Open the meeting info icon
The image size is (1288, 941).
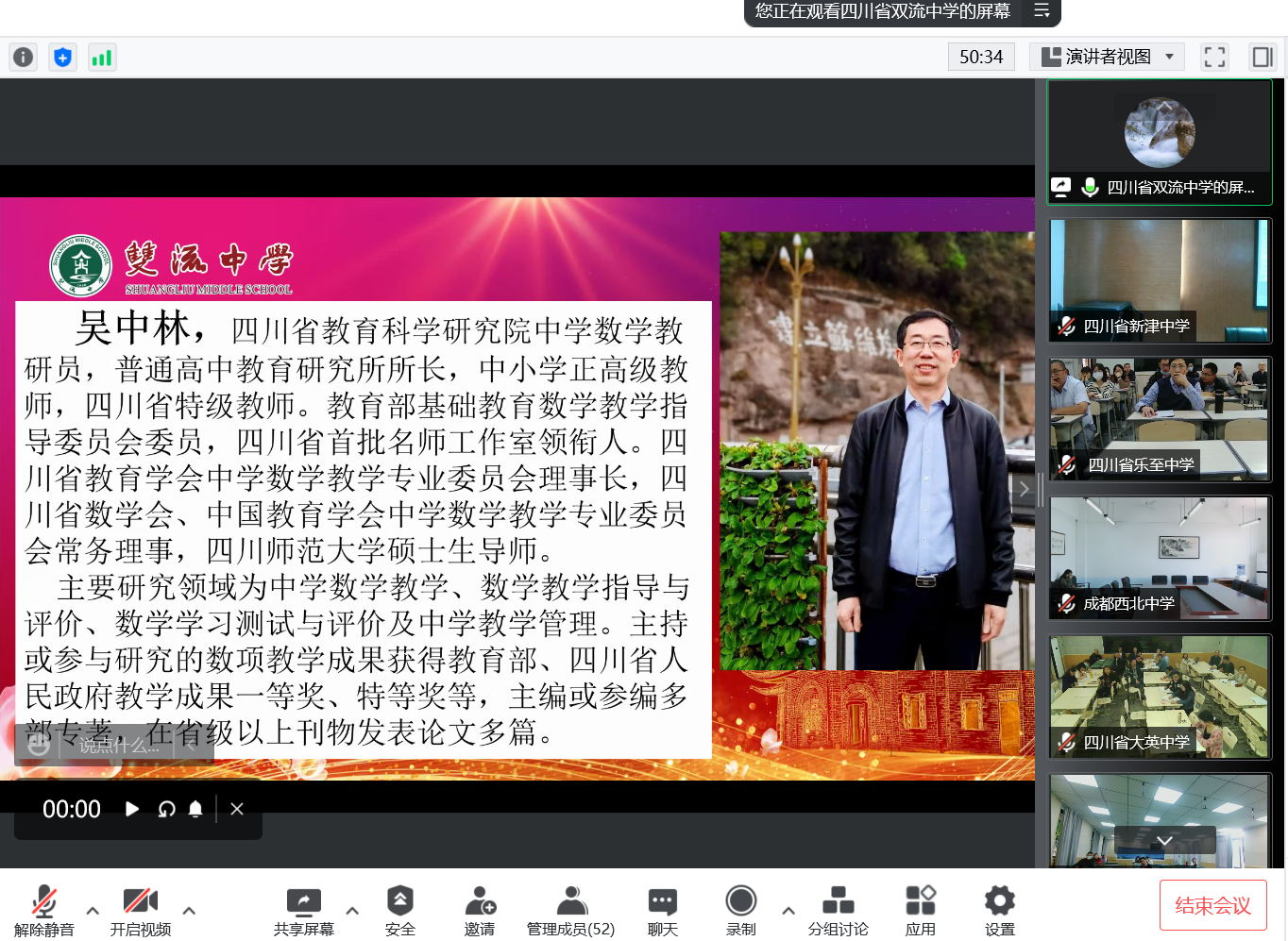tap(24, 58)
